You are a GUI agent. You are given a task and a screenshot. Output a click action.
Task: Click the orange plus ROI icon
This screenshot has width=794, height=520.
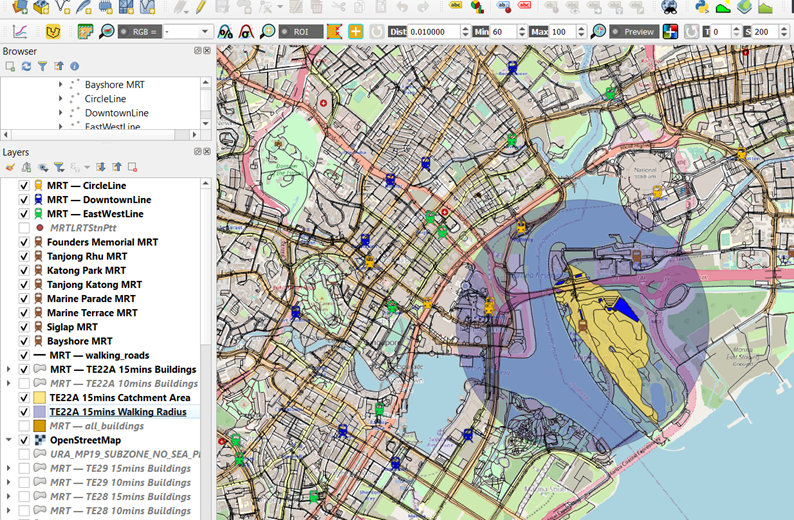[356, 32]
